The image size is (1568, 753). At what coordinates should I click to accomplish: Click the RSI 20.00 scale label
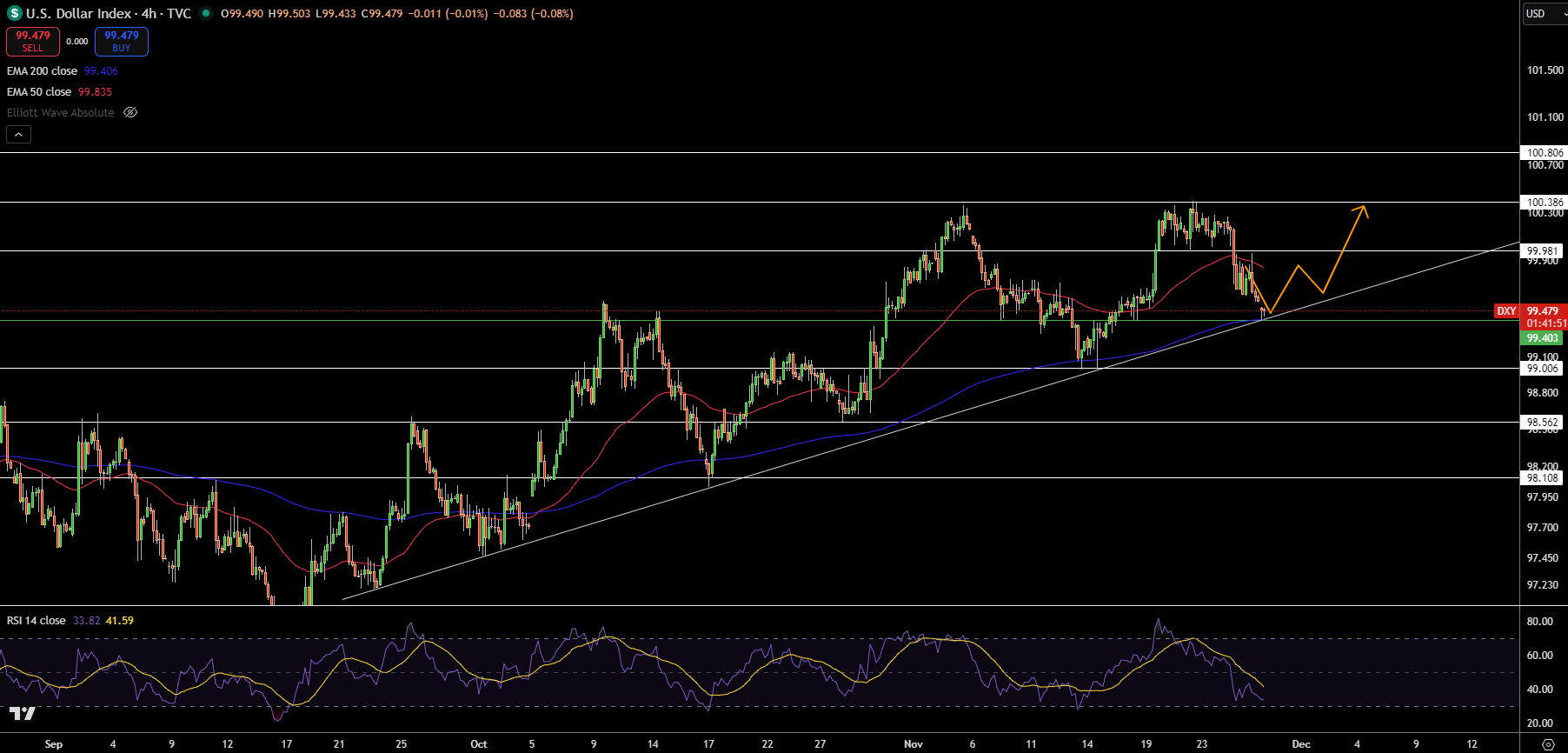tap(1539, 723)
